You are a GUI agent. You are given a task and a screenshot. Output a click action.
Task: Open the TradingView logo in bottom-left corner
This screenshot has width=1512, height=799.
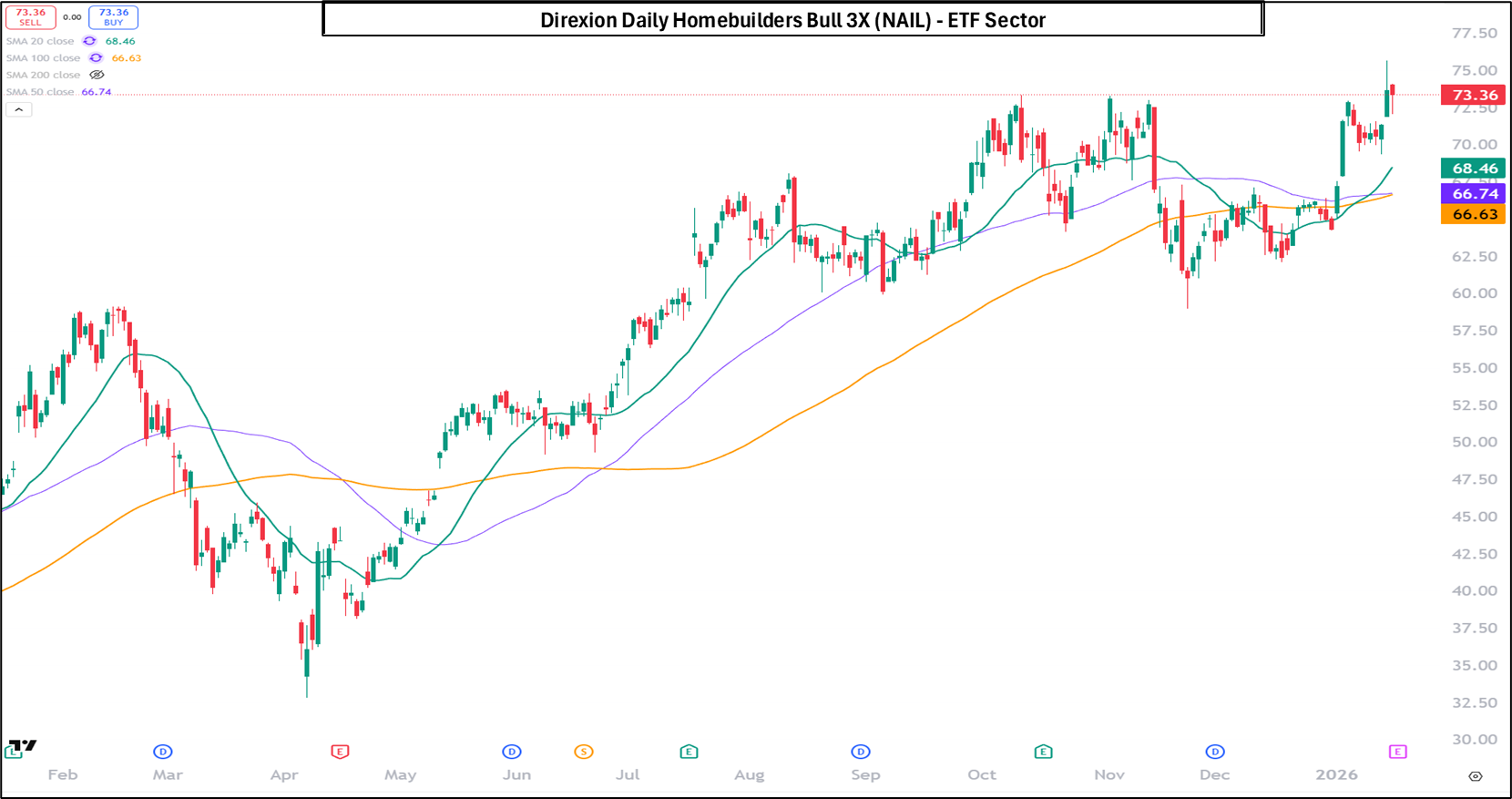(x=22, y=746)
